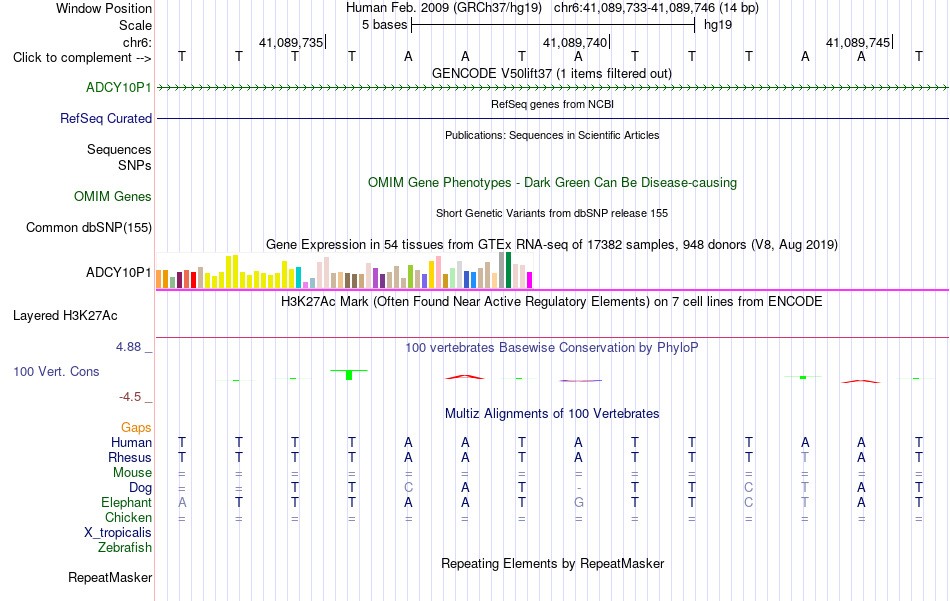Select the X_tropicalis alignment row label
This screenshot has height=601, width=950.
click(118, 533)
